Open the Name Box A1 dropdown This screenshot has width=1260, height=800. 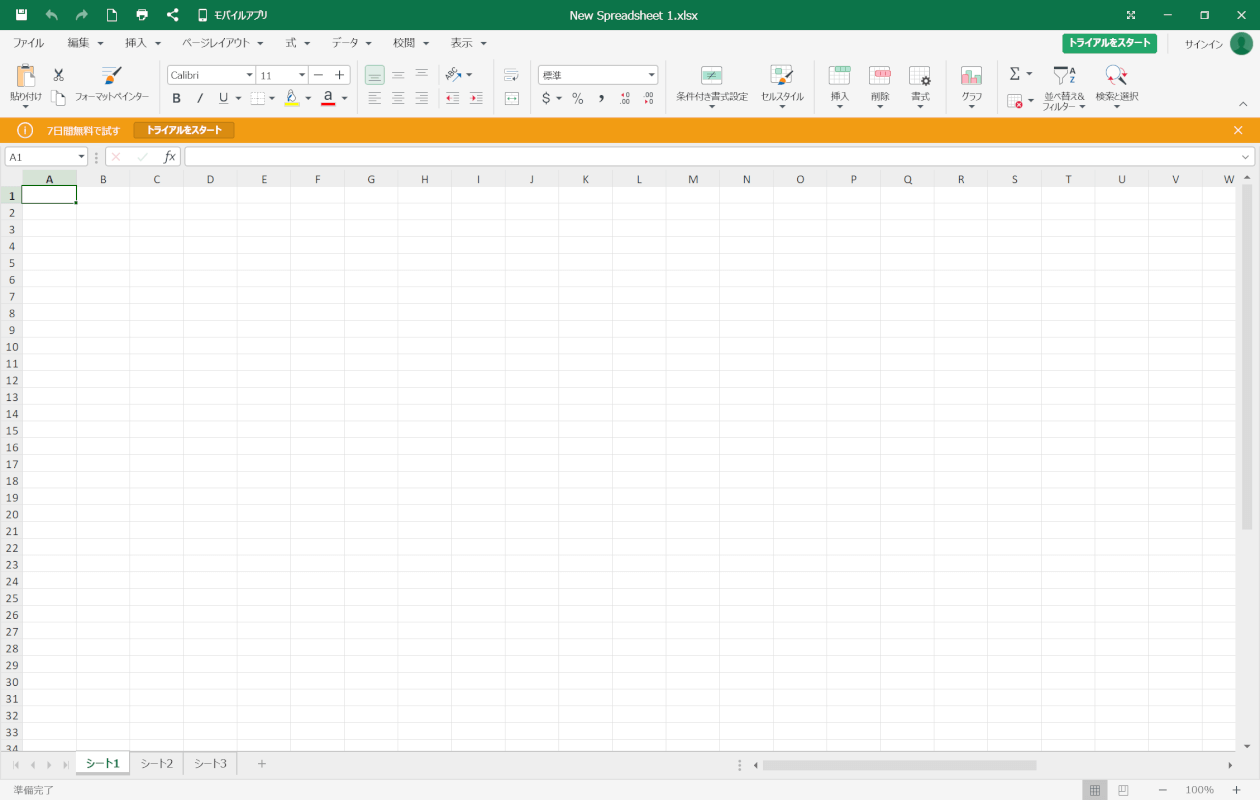click(81, 157)
